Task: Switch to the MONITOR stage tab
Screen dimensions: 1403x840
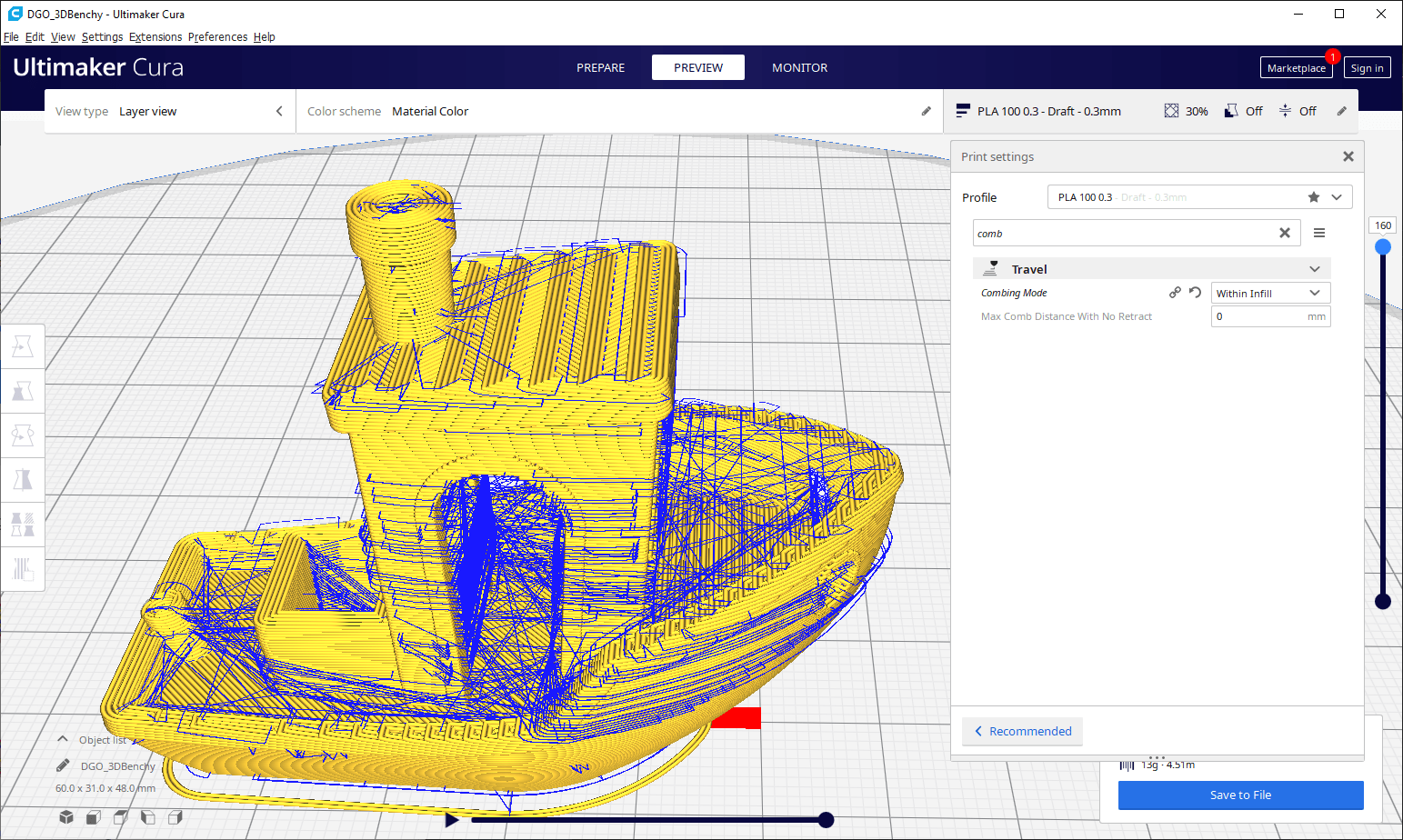Action: tap(799, 67)
